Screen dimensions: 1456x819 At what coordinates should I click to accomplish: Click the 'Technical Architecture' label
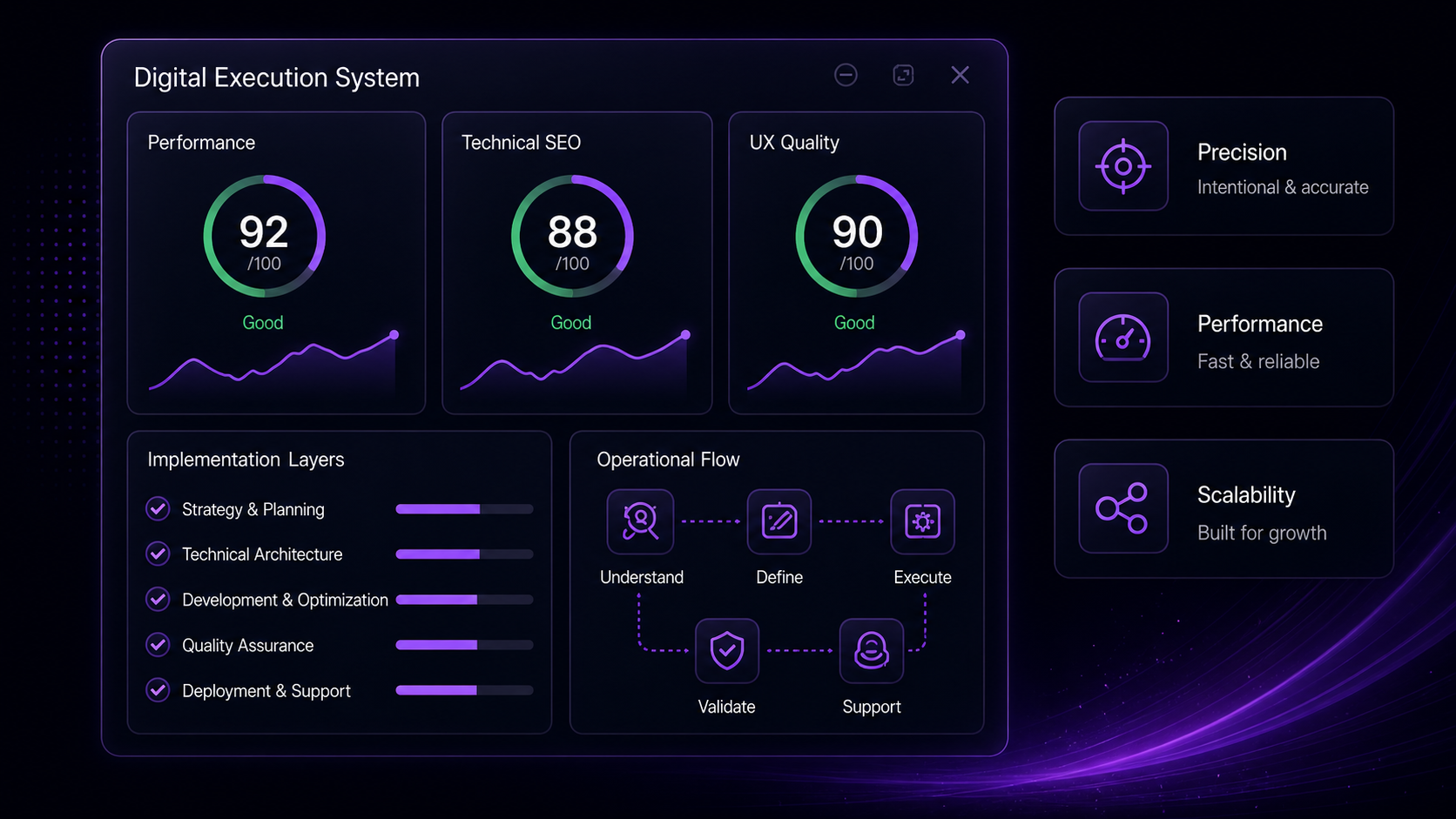(262, 554)
